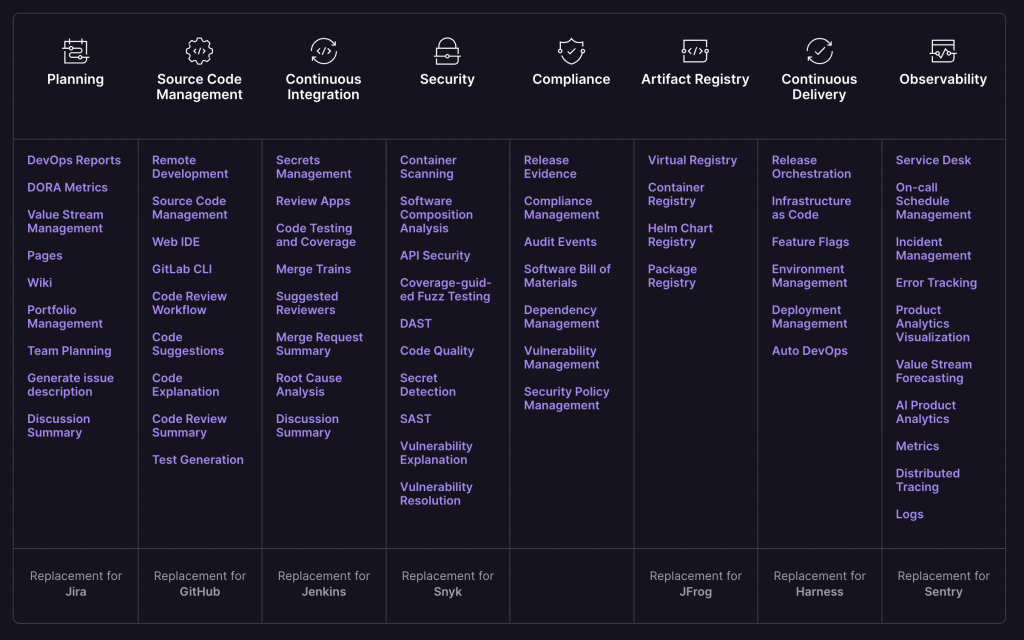Open Code Quality
1024x640 pixels.
click(437, 351)
